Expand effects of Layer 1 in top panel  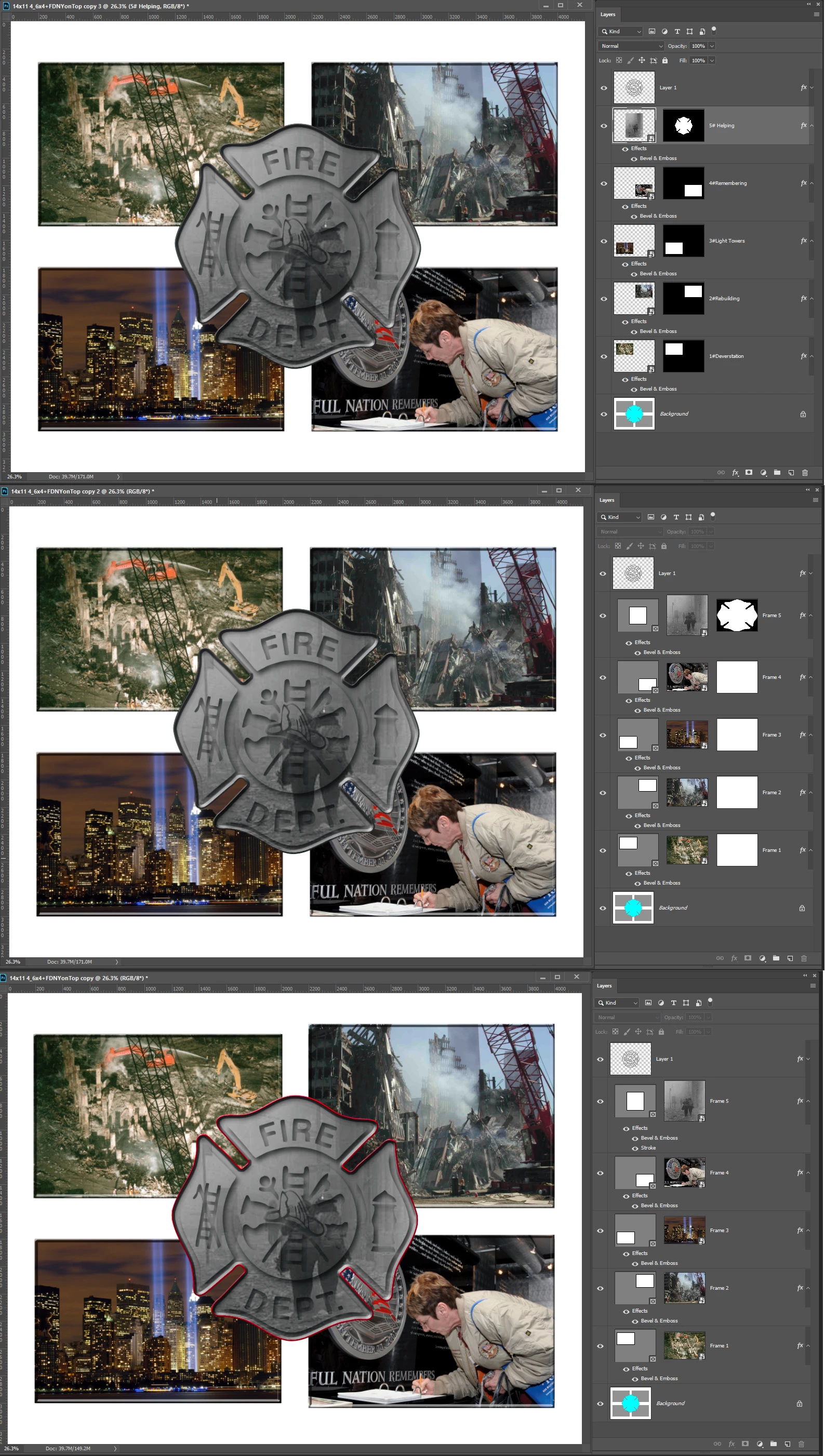tap(811, 88)
